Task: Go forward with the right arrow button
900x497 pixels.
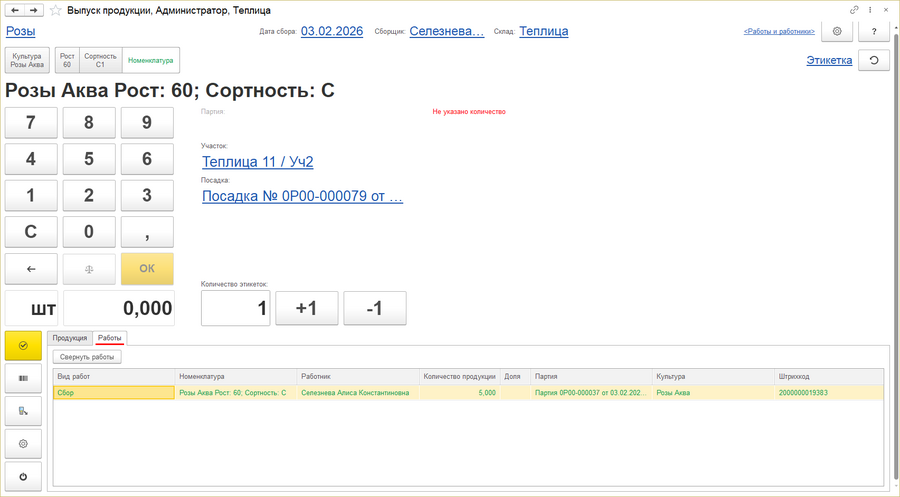Action: click(x=34, y=10)
